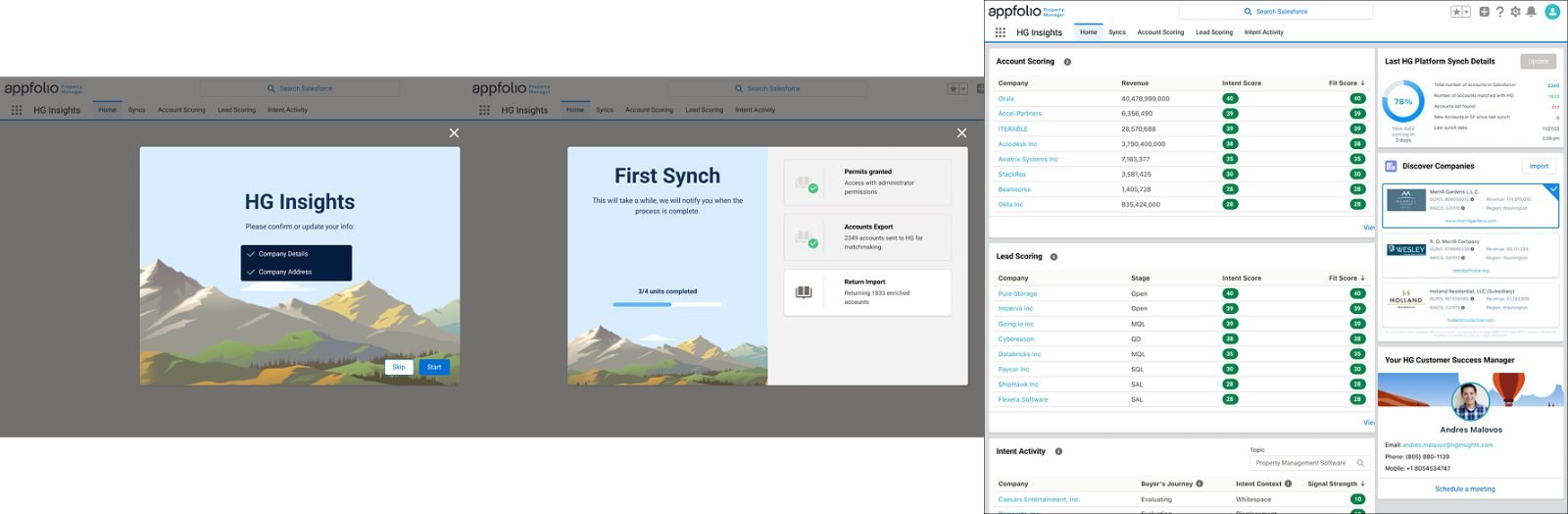Open the andres.malovos@hginsights.com email link
This screenshot has width=1568, height=514.
click(1447, 445)
